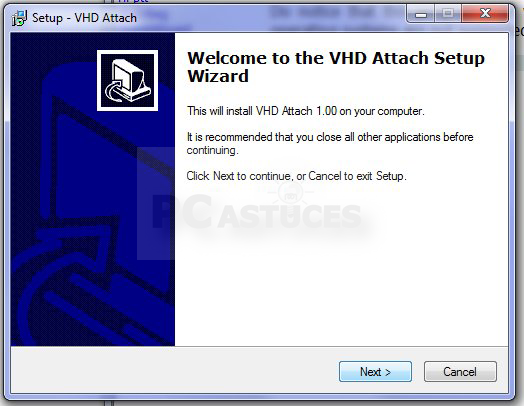Click the greyed-out maximize button
The height and width of the screenshot is (406, 524).
pos(448,13)
